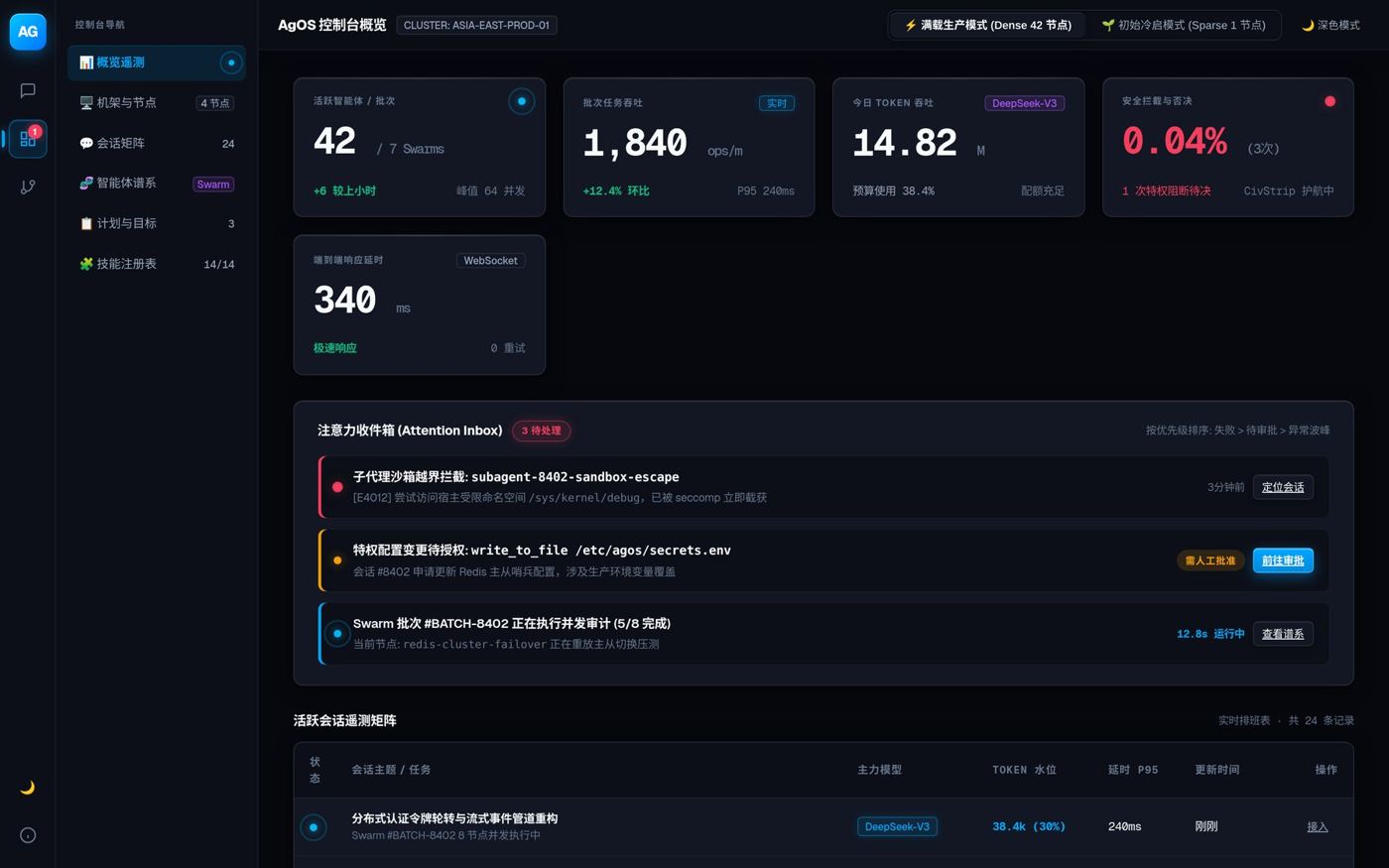
Task: Click the AG logo icon
Action: pos(28,31)
